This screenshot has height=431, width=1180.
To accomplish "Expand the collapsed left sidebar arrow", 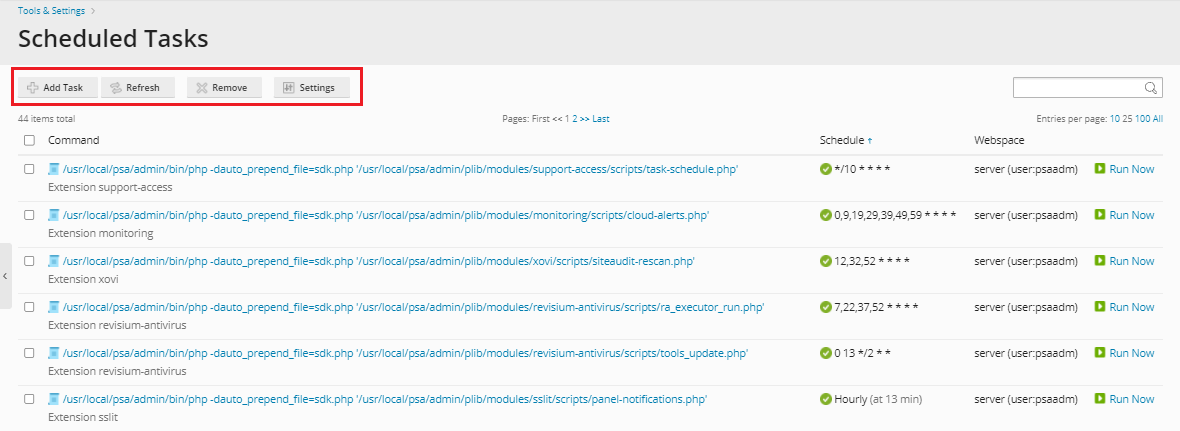I will pos(5,275).
